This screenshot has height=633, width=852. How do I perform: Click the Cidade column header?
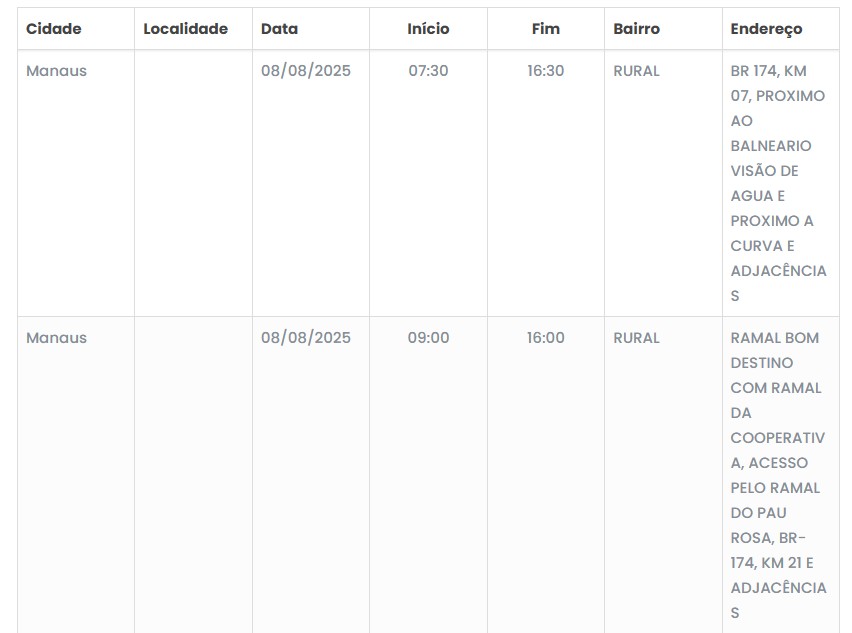54,29
